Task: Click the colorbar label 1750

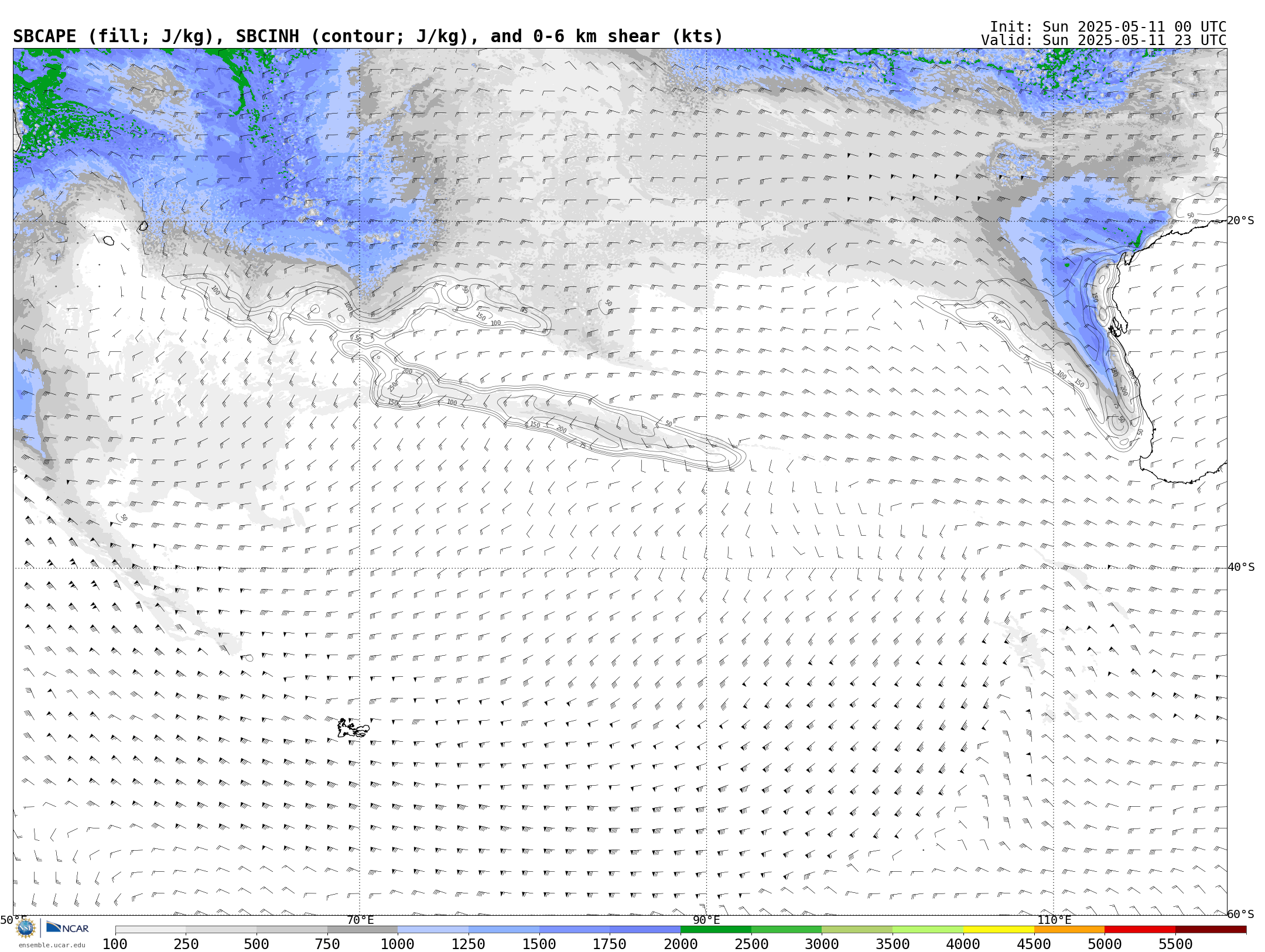Action: tap(610, 944)
